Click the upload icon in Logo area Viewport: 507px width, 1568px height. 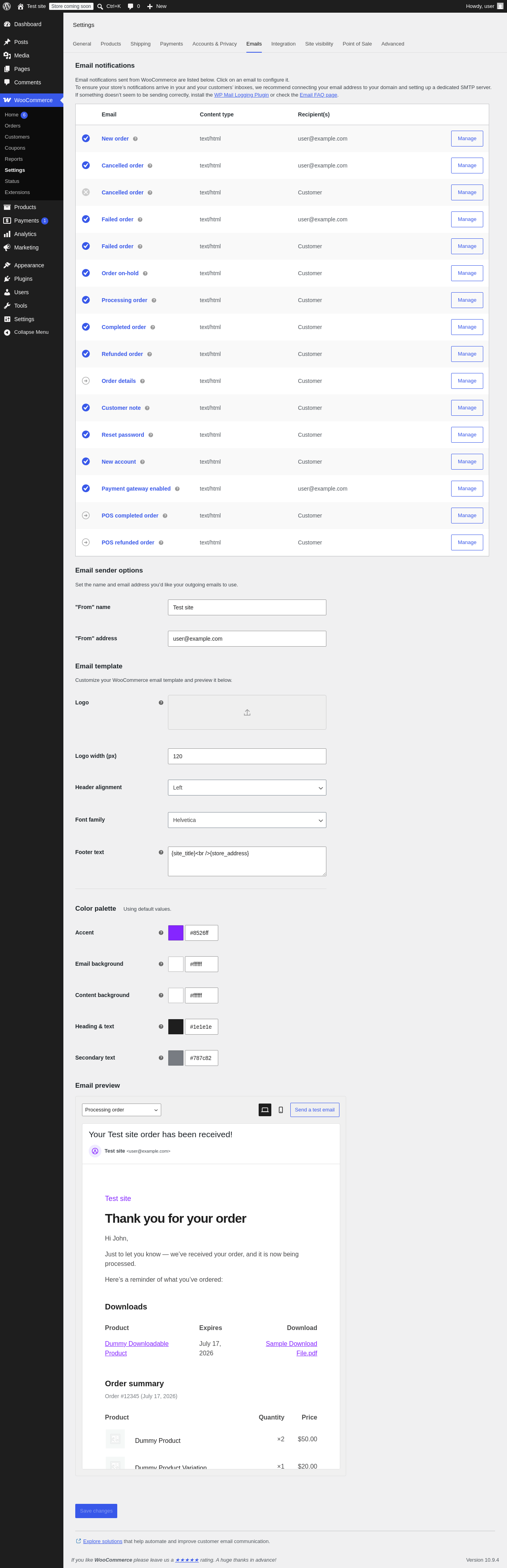click(x=247, y=712)
